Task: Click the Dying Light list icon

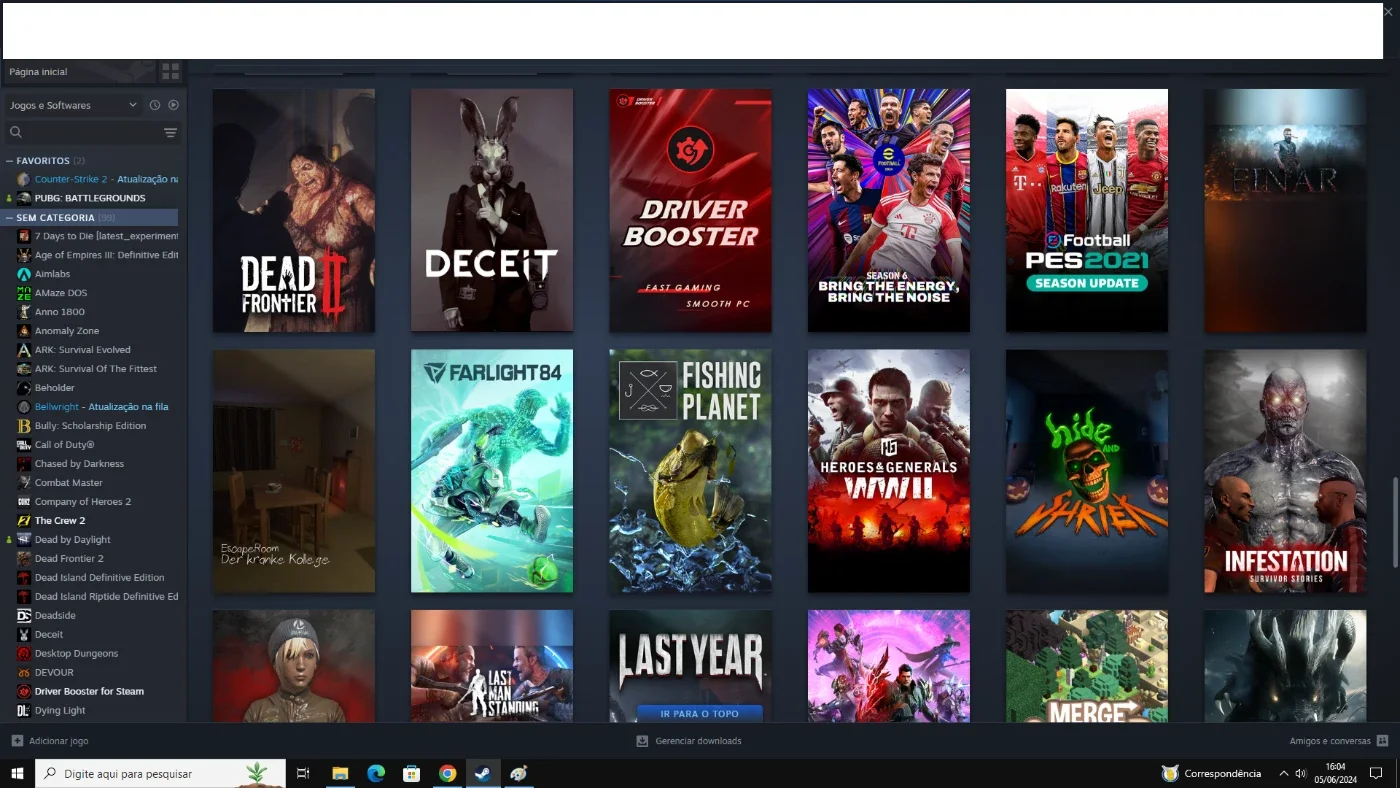Action: 24,711
